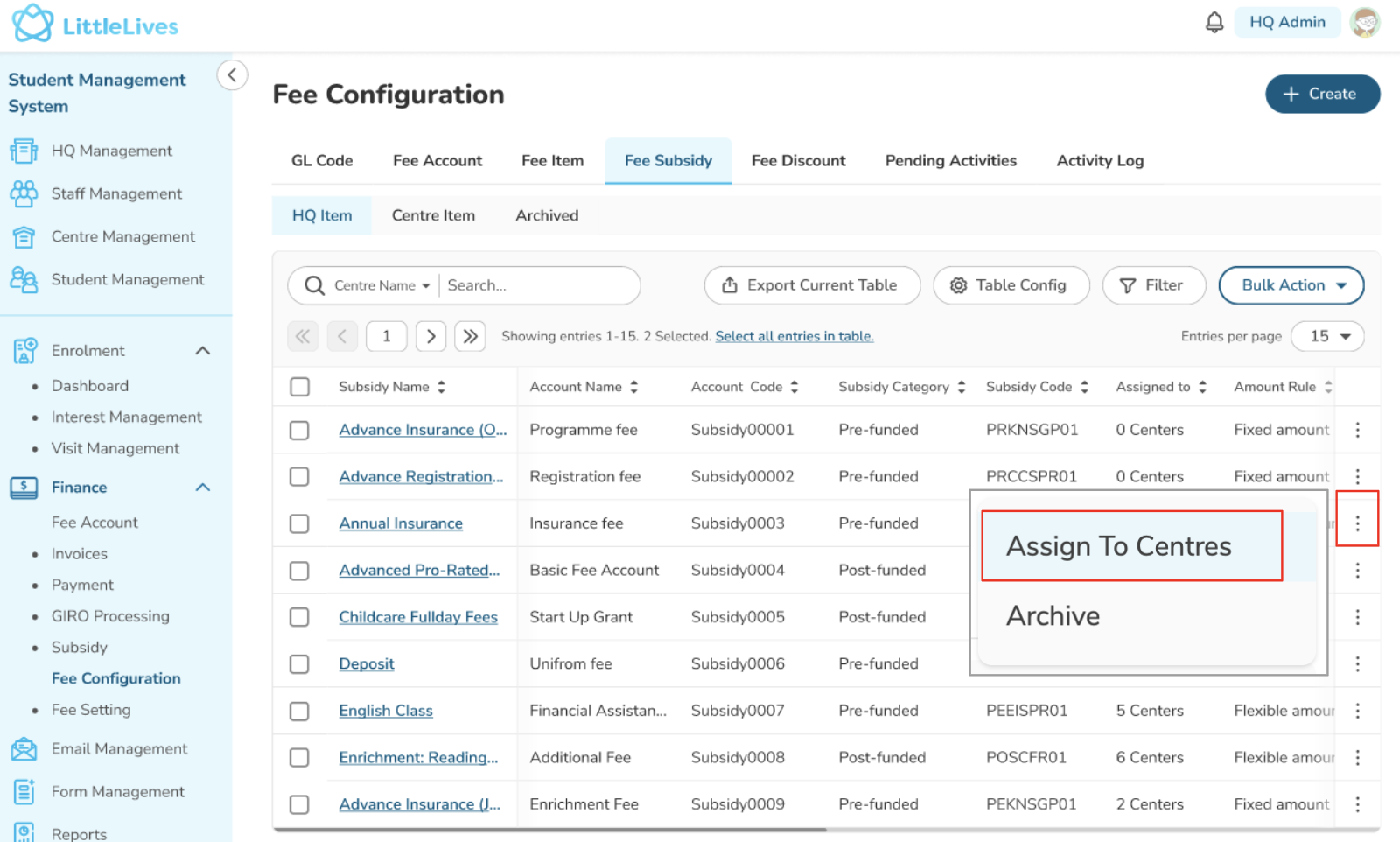
Task: Click Select all entries in table link
Action: pyautogui.click(x=794, y=336)
